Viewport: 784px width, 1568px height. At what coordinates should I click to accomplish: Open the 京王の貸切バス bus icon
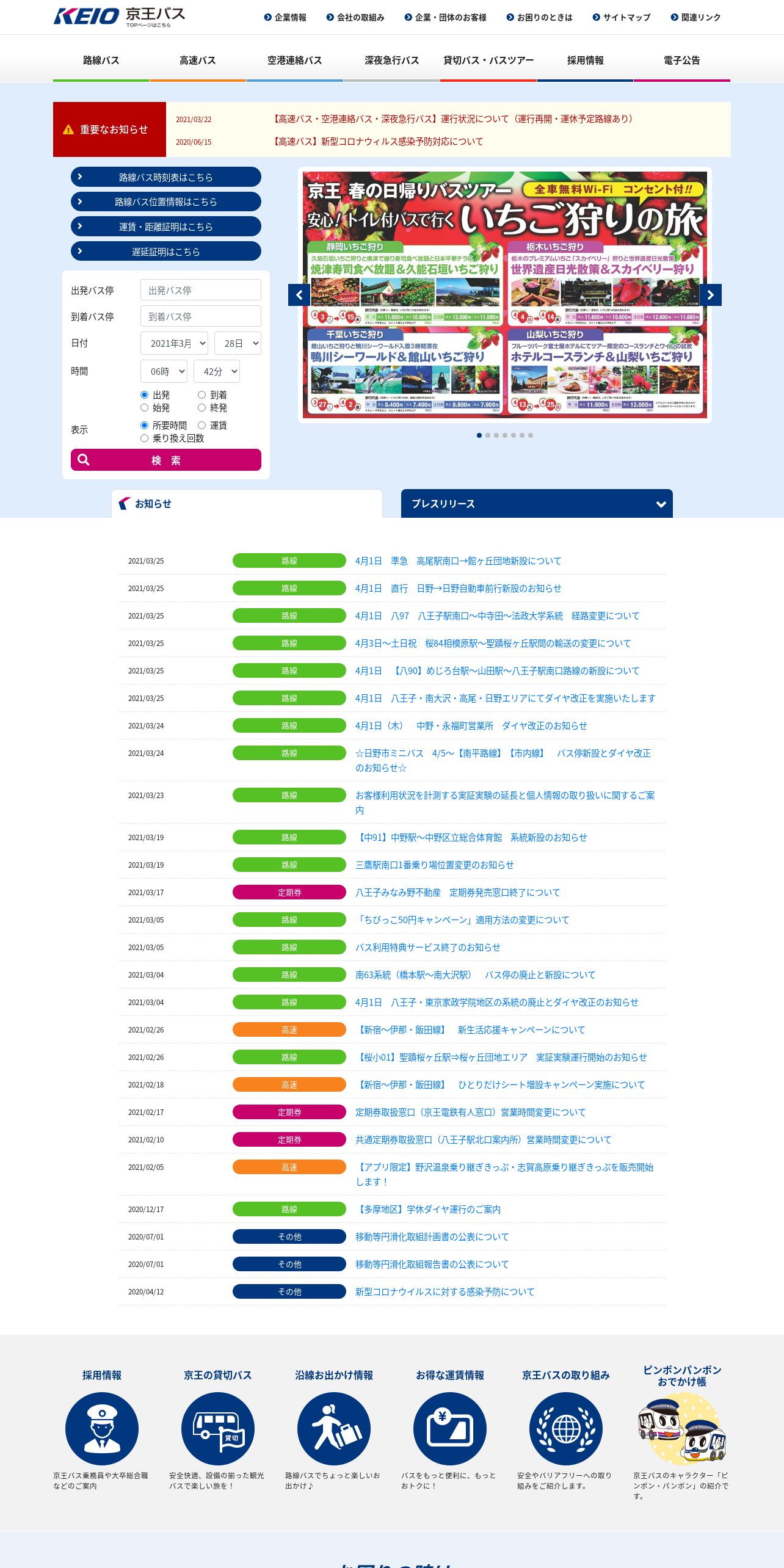[x=218, y=1428]
